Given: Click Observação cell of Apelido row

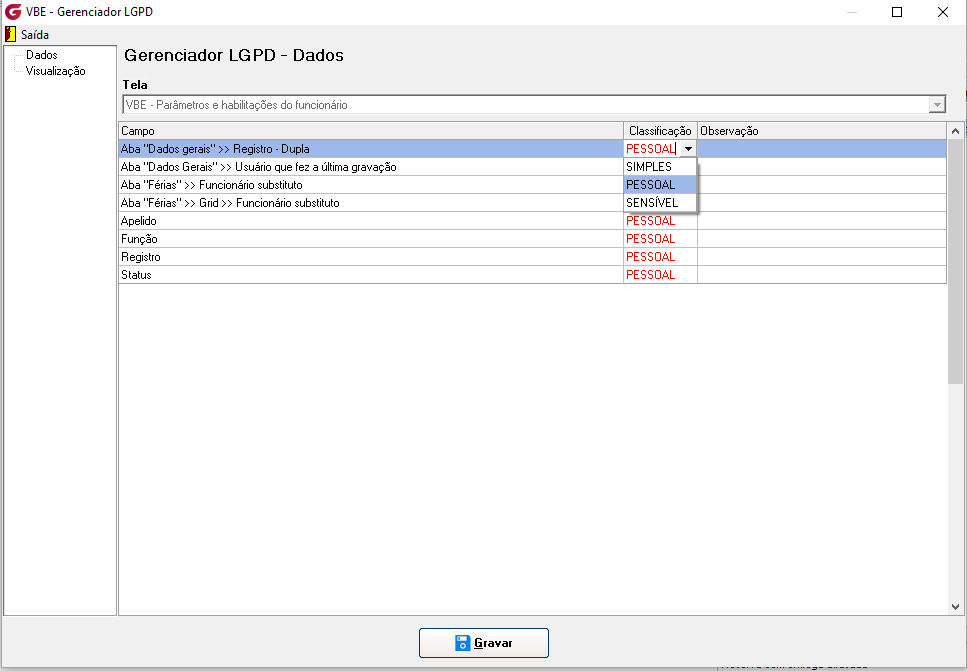Looking at the screenshot, I should tap(821, 221).
